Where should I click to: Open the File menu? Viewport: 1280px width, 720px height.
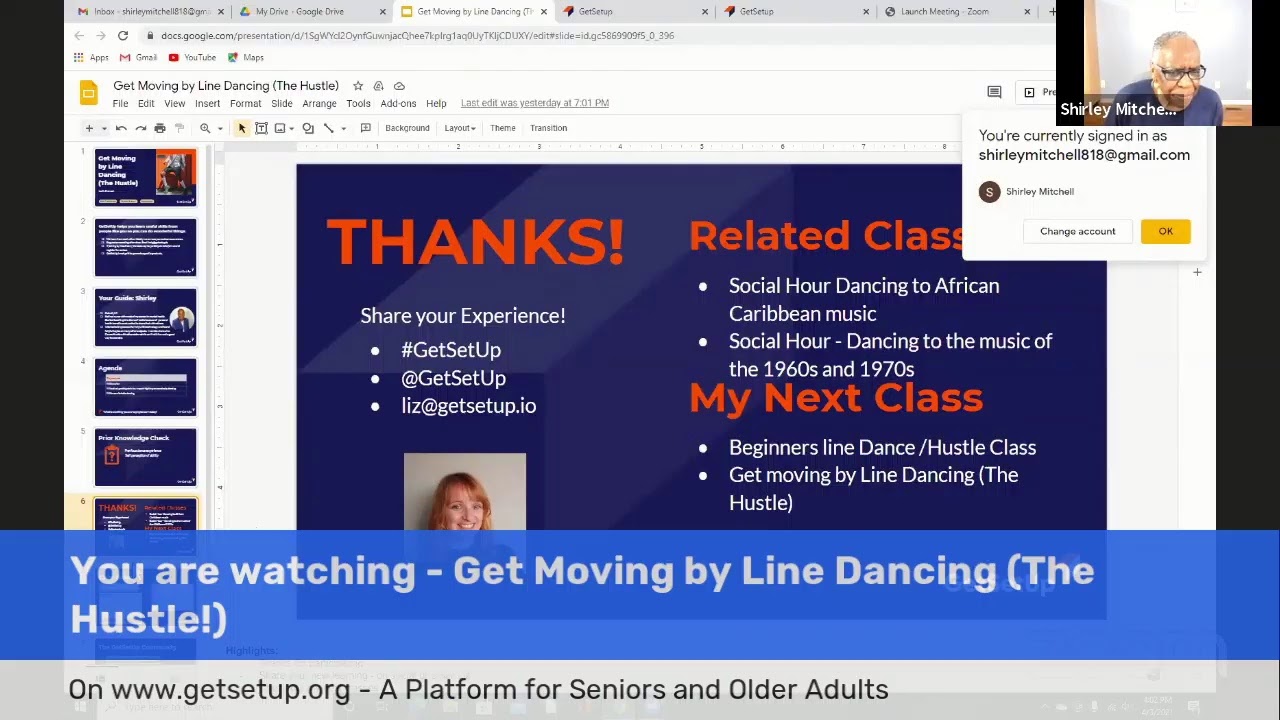(x=120, y=104)
